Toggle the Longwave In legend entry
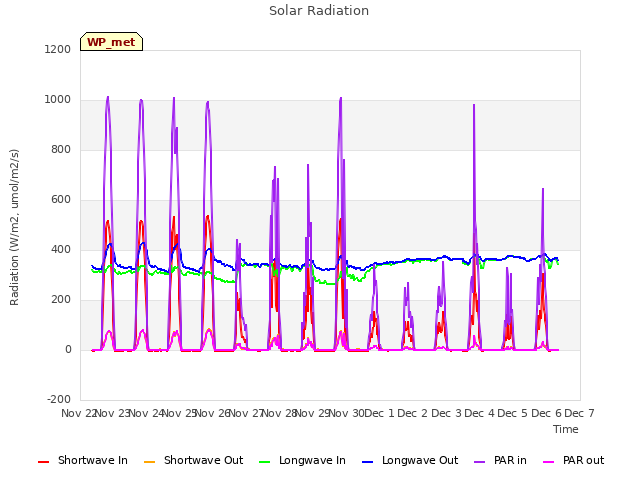 (x=302, y=460)
